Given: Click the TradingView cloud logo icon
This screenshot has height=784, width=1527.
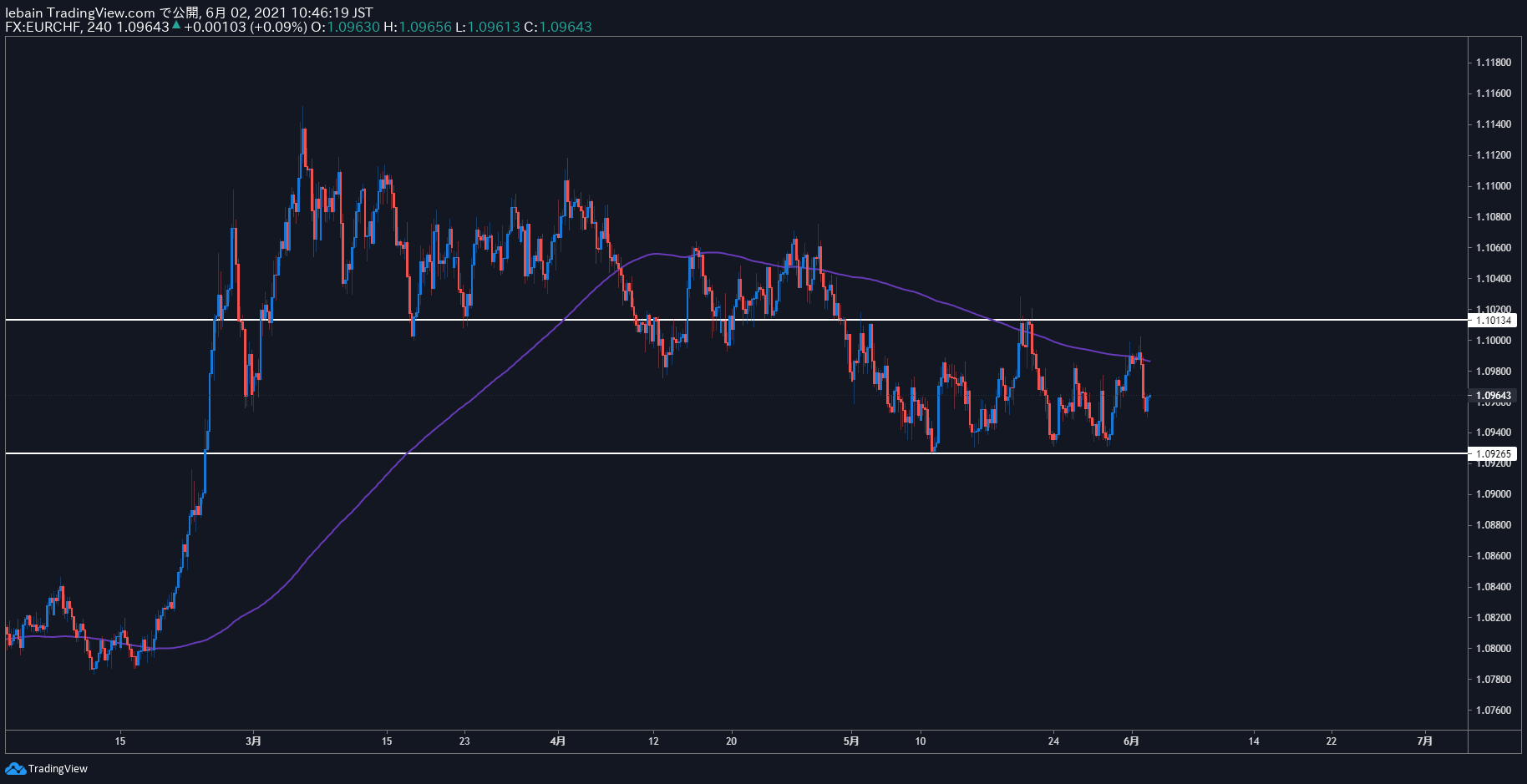Looking at the screenshot, I should [x=15, y=768].
